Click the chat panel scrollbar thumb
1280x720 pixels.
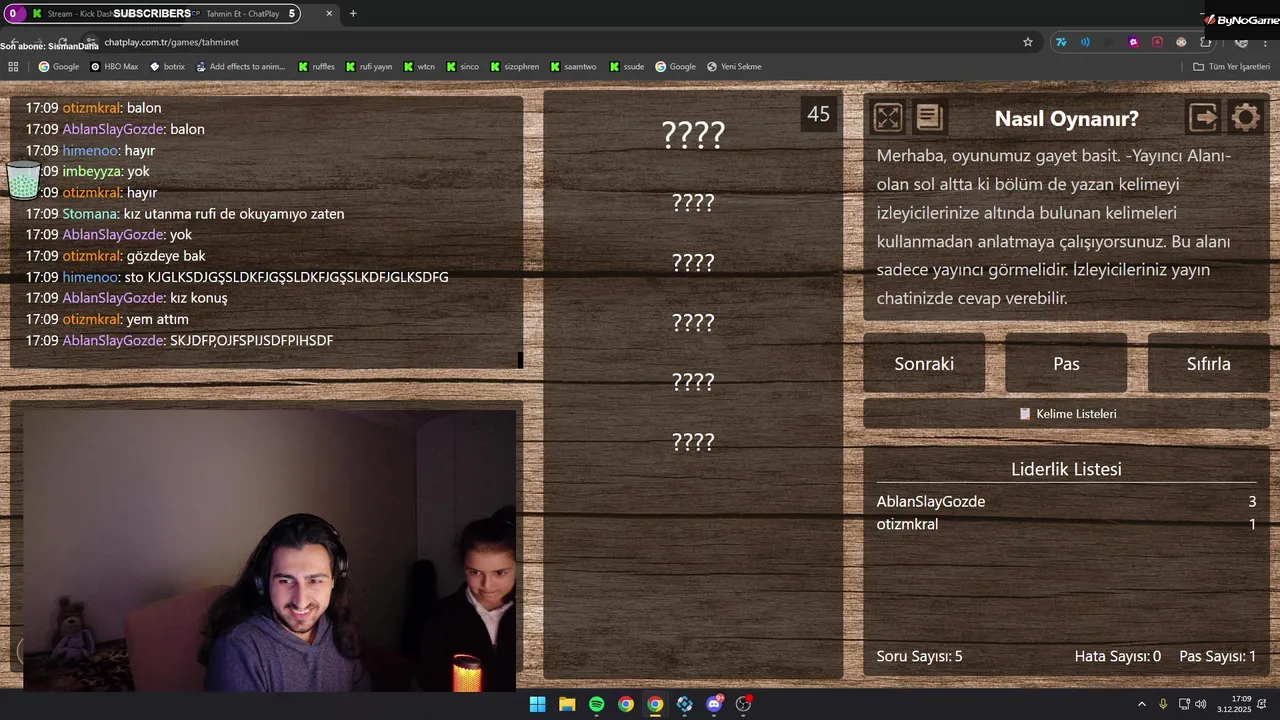[520, 359]
